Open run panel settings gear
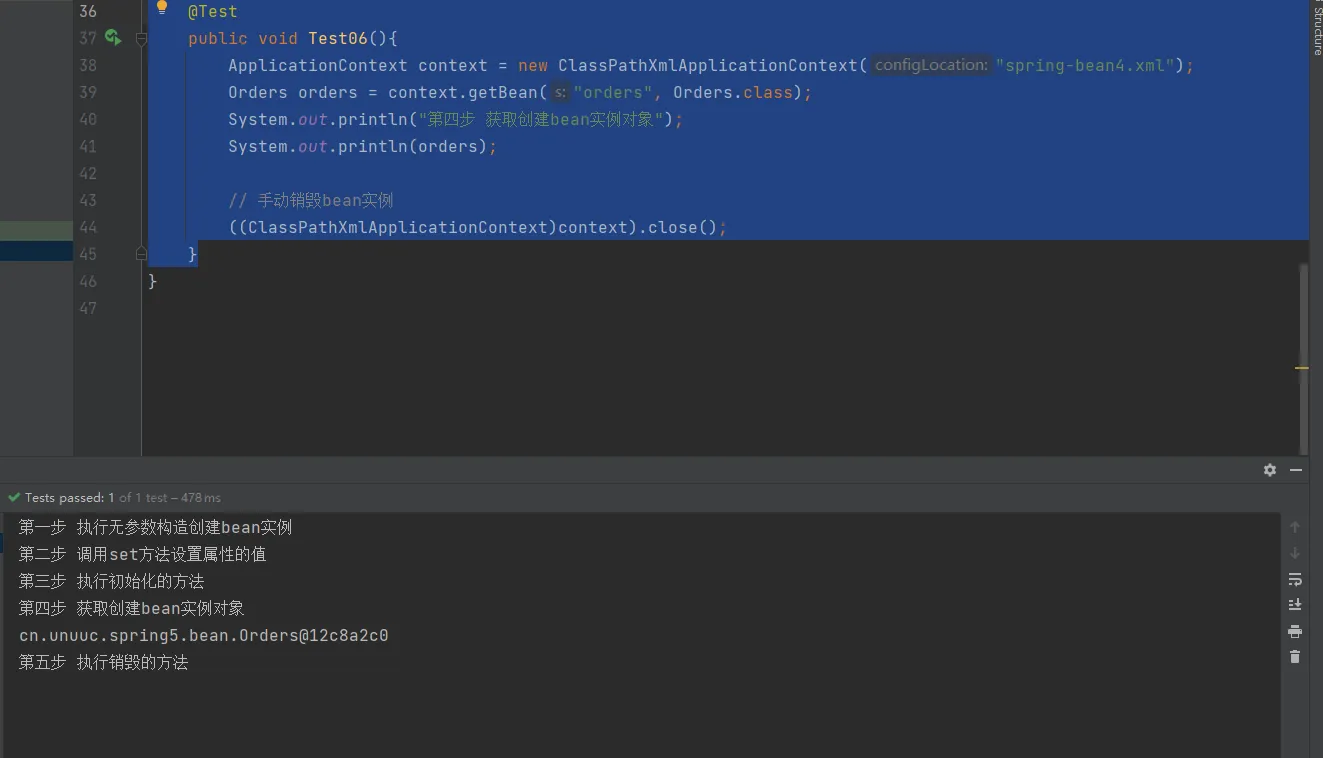 point(1270,470)
